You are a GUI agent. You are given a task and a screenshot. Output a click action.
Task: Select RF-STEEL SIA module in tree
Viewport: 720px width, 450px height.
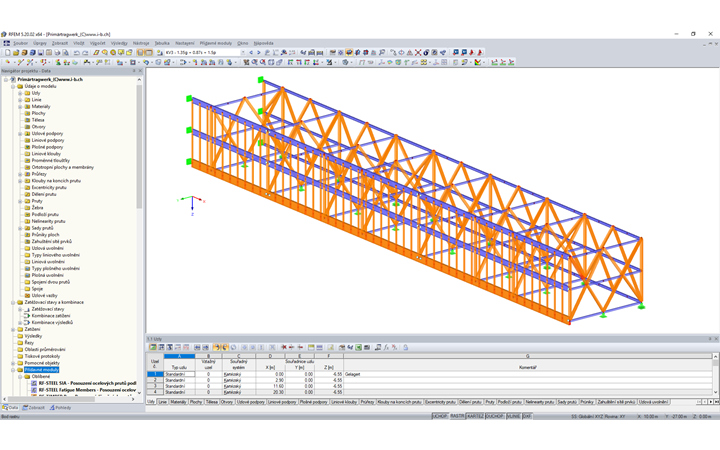coord(87,383)
